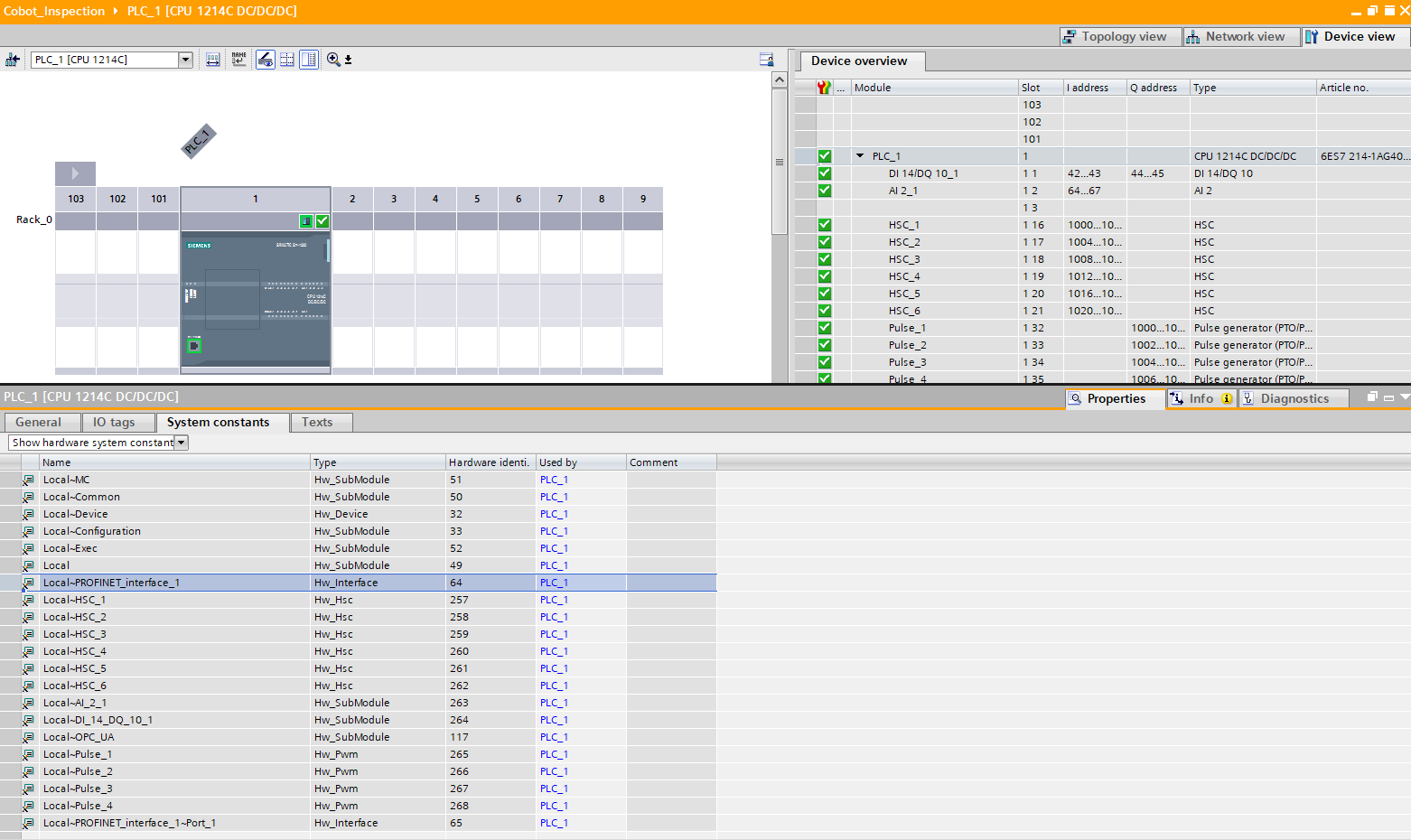1411x840 pixels.
Task: Toggle the show page break view button
Action: (x=287, y=60)
